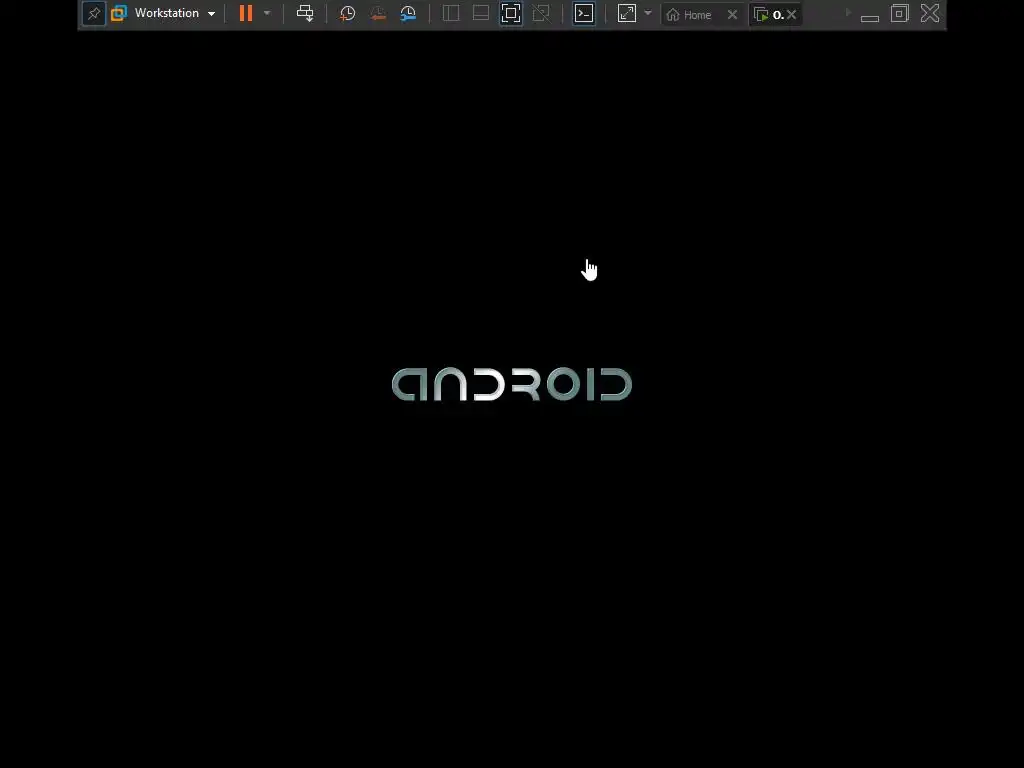The height and width of the screenshot is (768, 1024).
Task: Expand the Workstation dropdown arrow
Action: coord(211,14)
